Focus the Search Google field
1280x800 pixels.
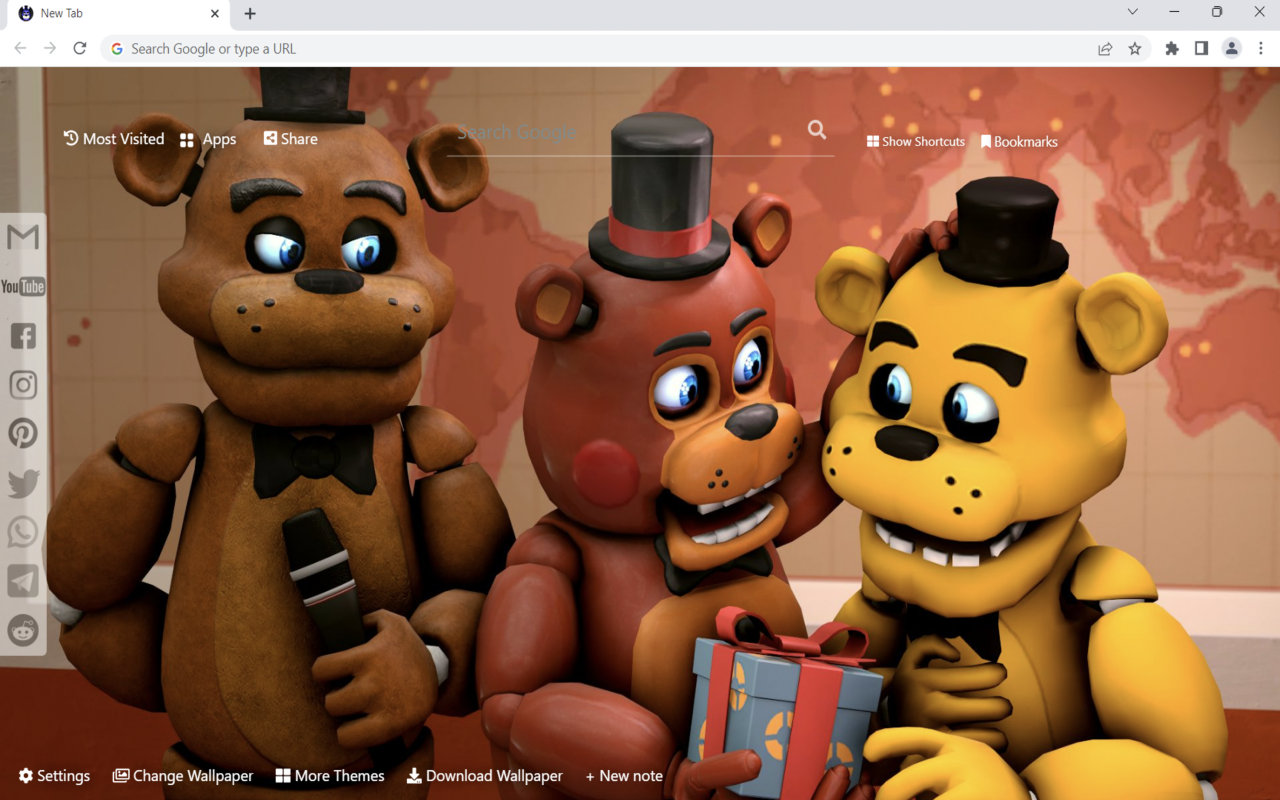pyautogui.click(x=625, y=132)
